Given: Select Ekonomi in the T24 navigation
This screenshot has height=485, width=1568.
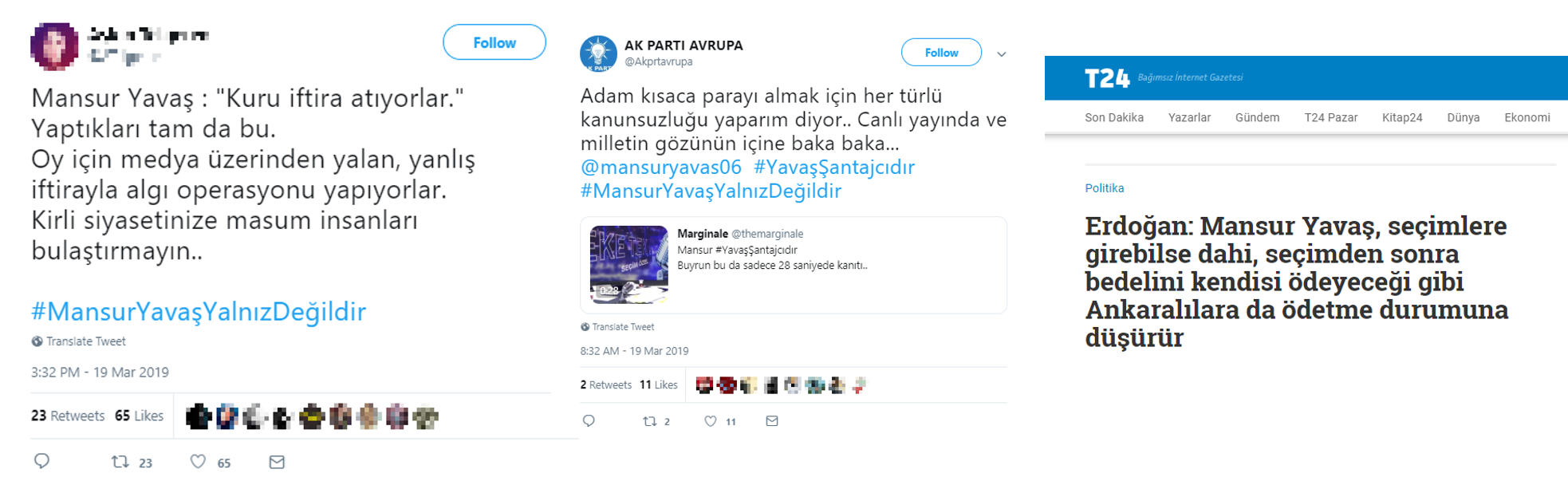Looking at the screenshot, I should [1527, 117].
